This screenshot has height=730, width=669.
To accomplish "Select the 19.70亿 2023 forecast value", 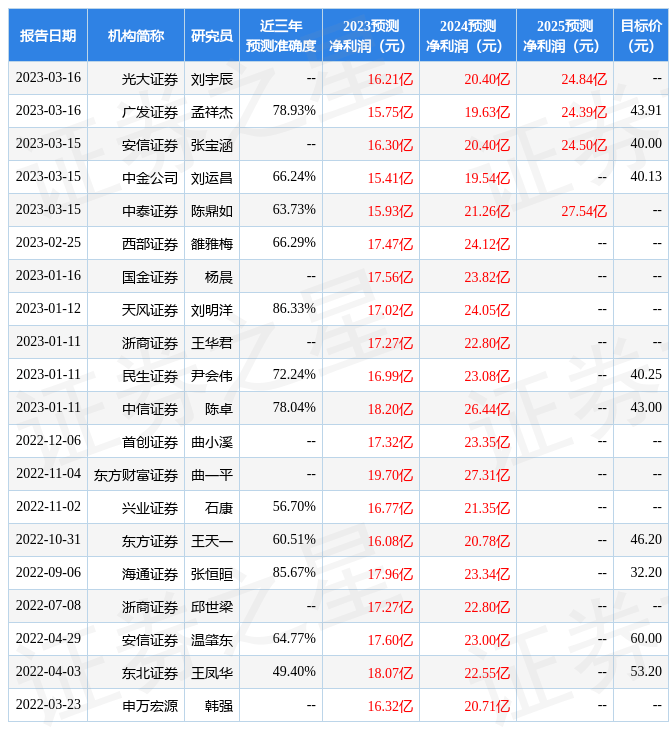I will (390, 474).
